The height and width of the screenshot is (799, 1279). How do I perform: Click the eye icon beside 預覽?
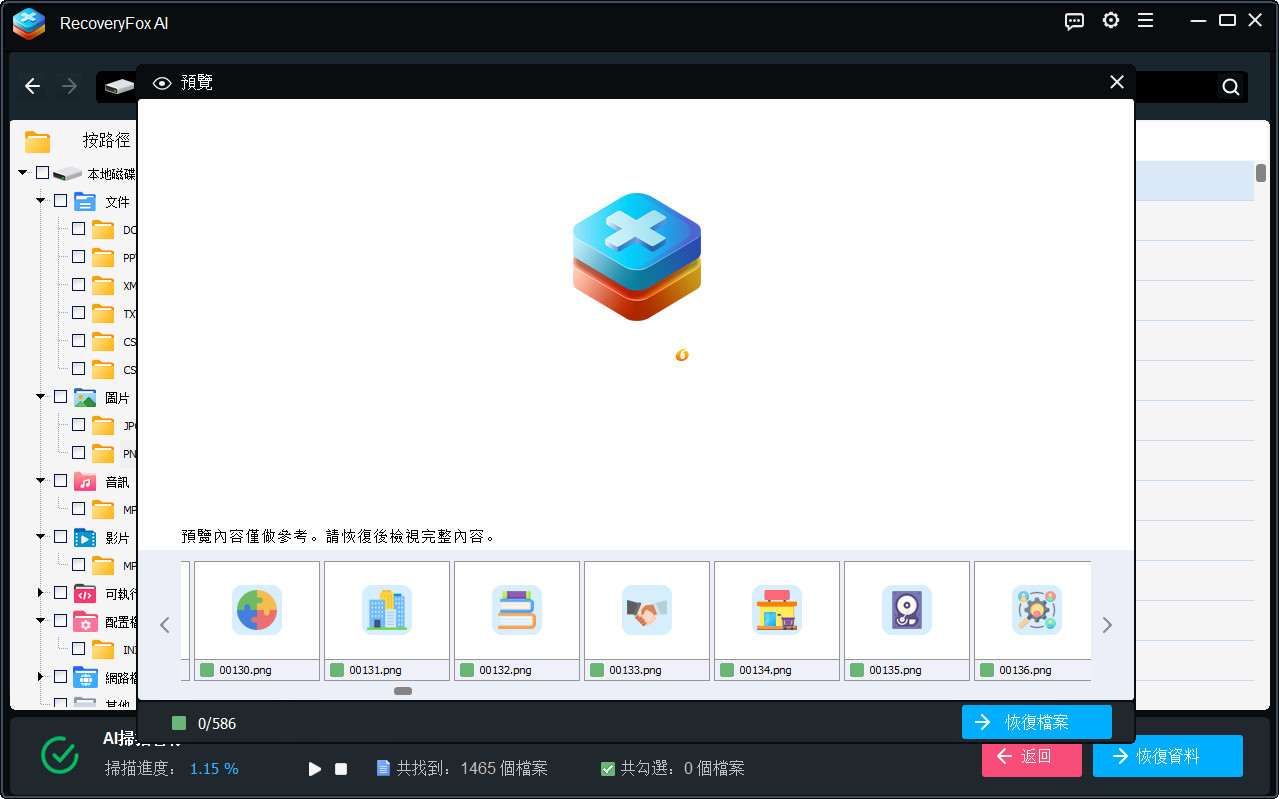tap(162, 82)
